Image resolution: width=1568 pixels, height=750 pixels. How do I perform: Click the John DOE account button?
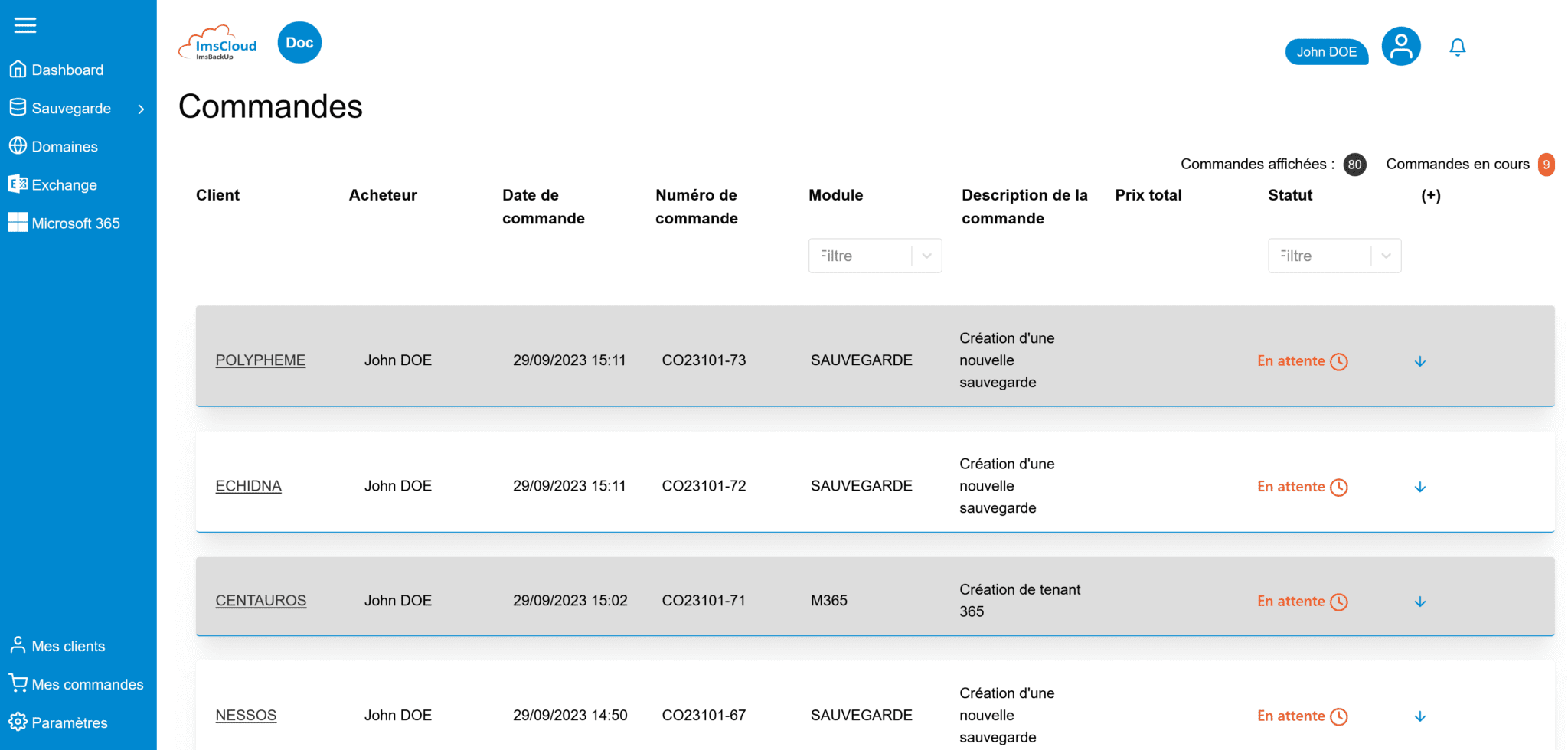tap(1326, 52)
